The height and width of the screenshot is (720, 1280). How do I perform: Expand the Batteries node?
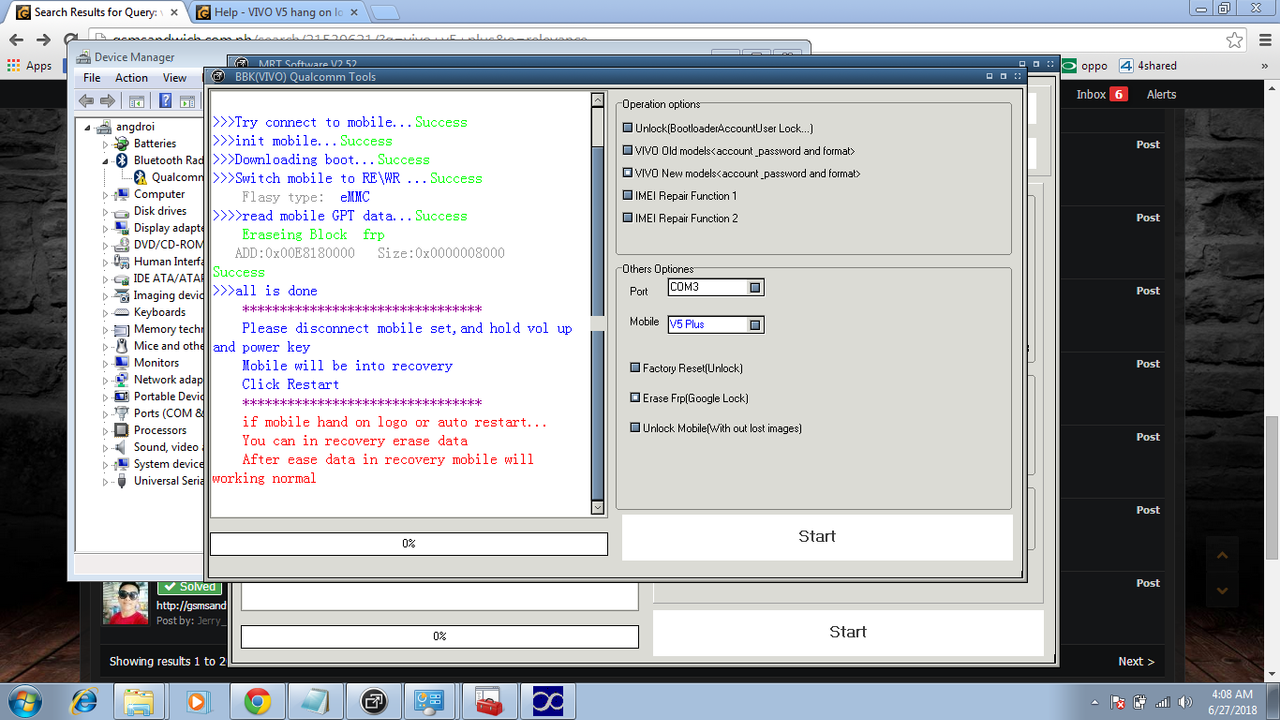coord(106,144)
